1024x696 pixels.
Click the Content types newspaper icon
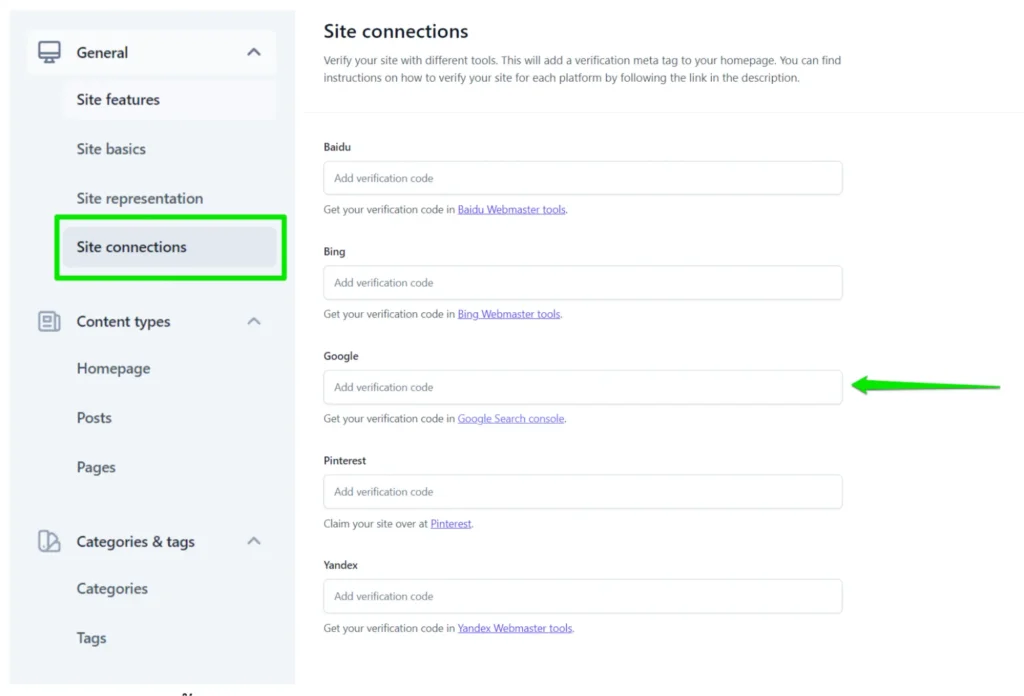coord(49,322)
